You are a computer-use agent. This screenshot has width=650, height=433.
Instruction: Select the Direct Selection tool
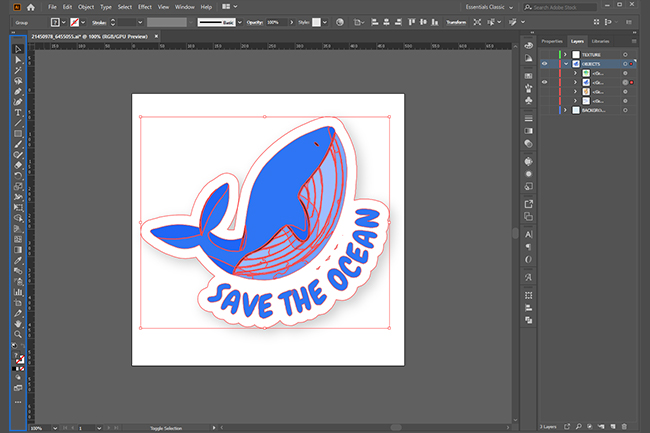point(18,60)
